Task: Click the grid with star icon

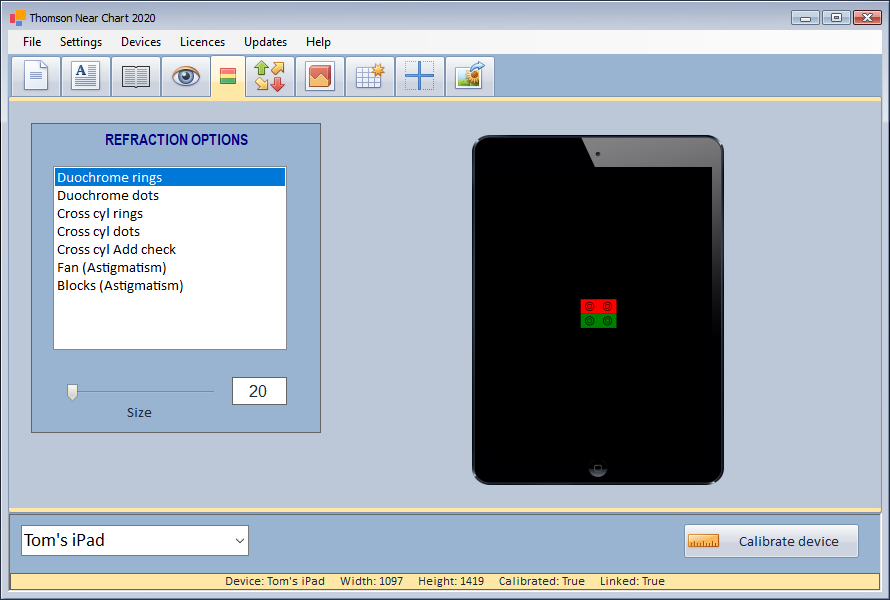Action: 370,77
